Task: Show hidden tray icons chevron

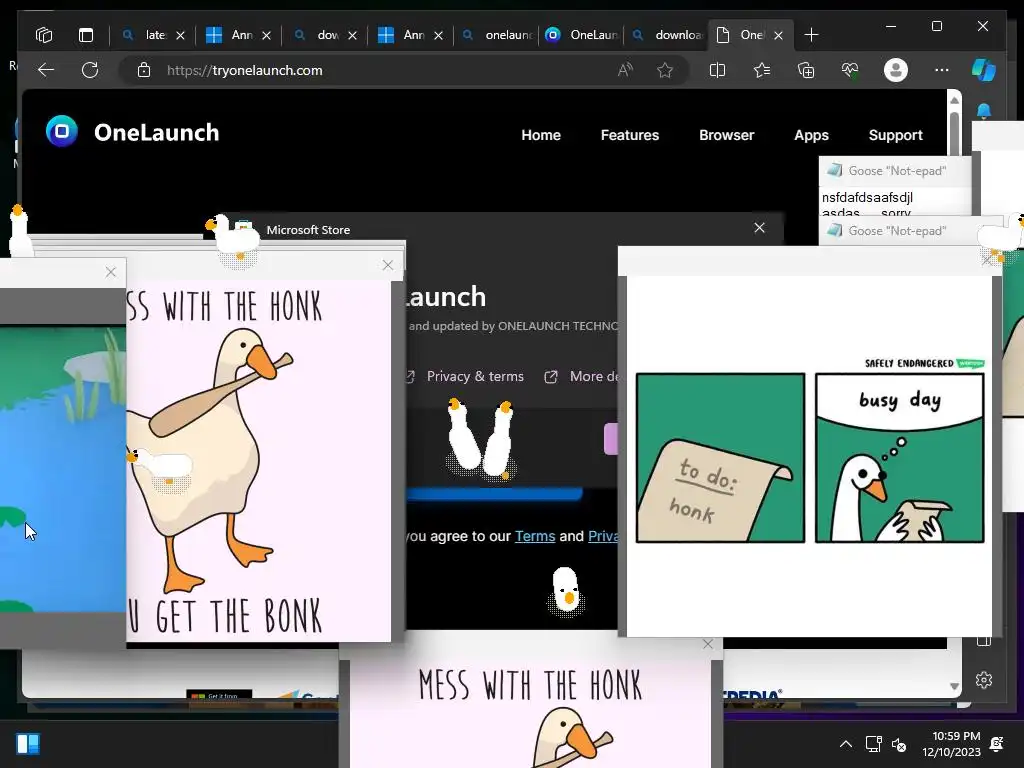Action: pyautogui.click(x=846, y=744)
